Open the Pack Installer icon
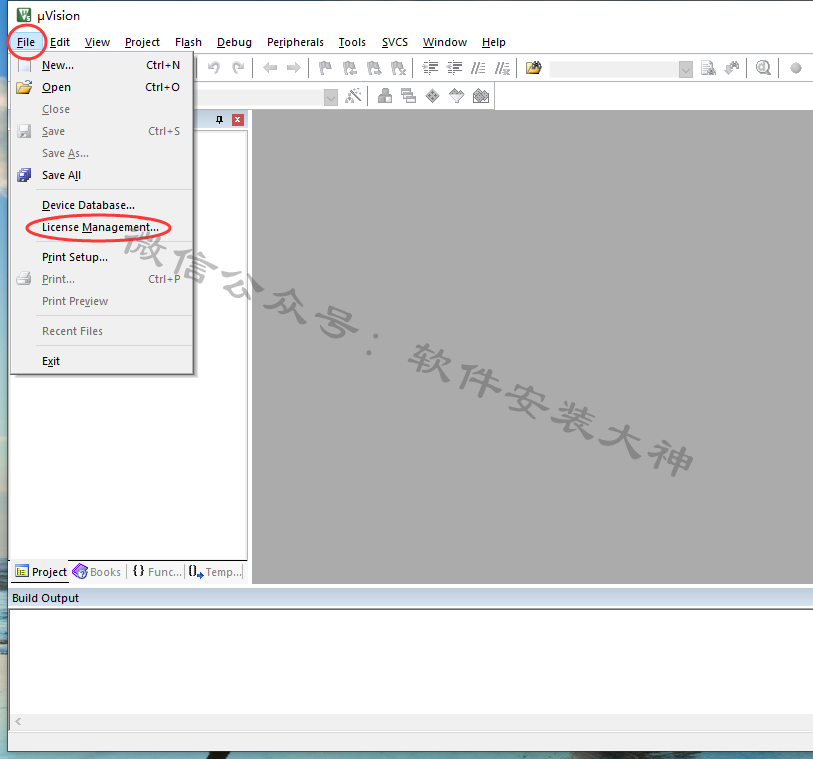Screen dimensions: 813x759 [x=481, y=96]
